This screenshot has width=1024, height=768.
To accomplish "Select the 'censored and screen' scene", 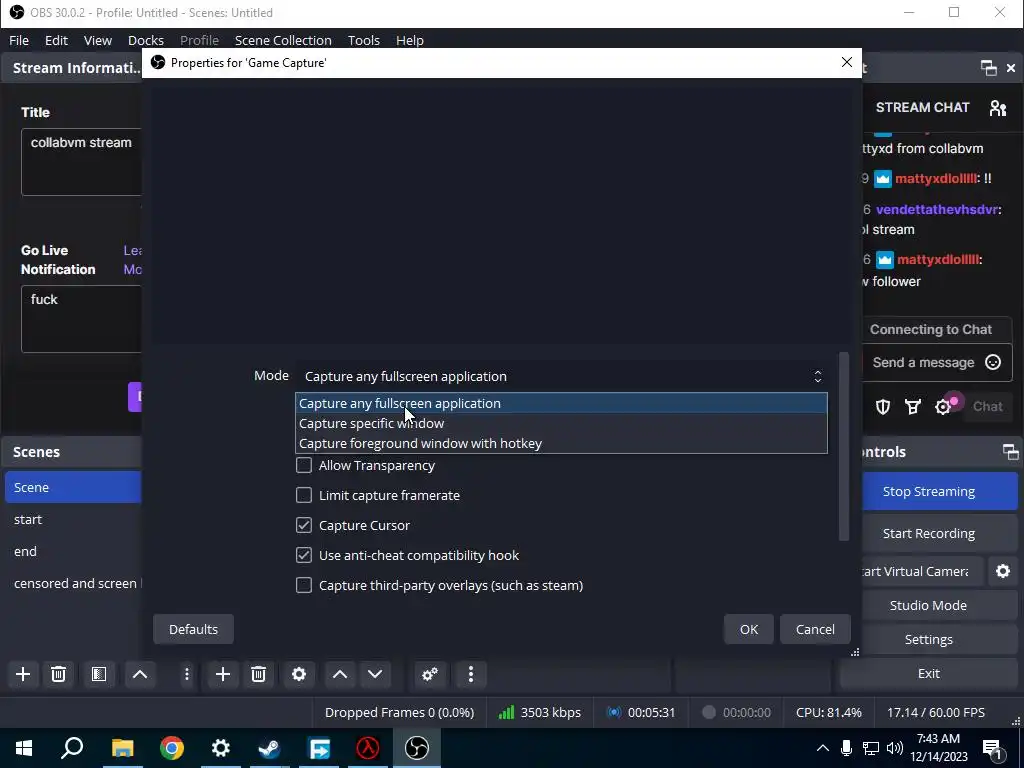I will pos(73,584).
